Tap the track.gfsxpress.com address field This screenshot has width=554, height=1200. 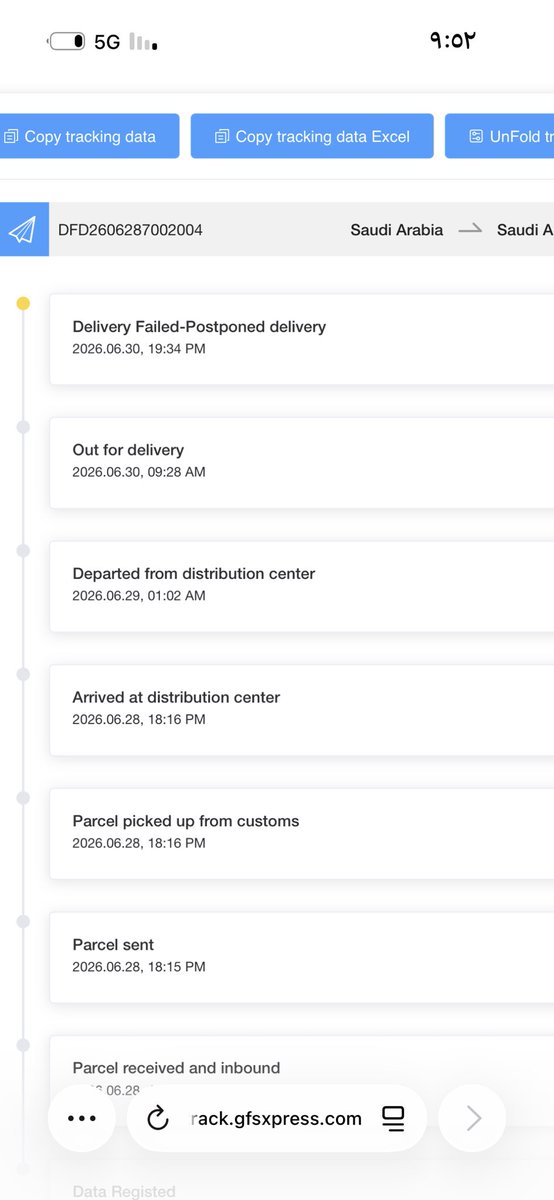[x=276, y=1119]
